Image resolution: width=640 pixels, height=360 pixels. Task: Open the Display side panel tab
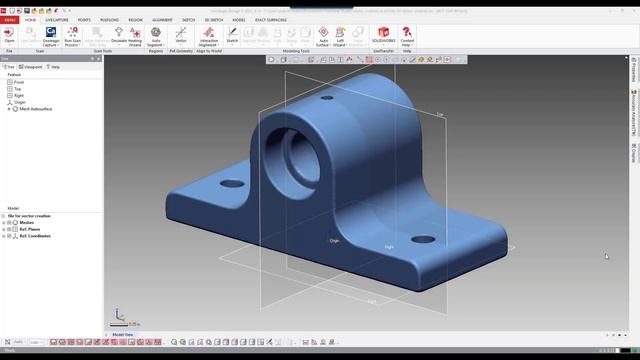tap(634, 153)
